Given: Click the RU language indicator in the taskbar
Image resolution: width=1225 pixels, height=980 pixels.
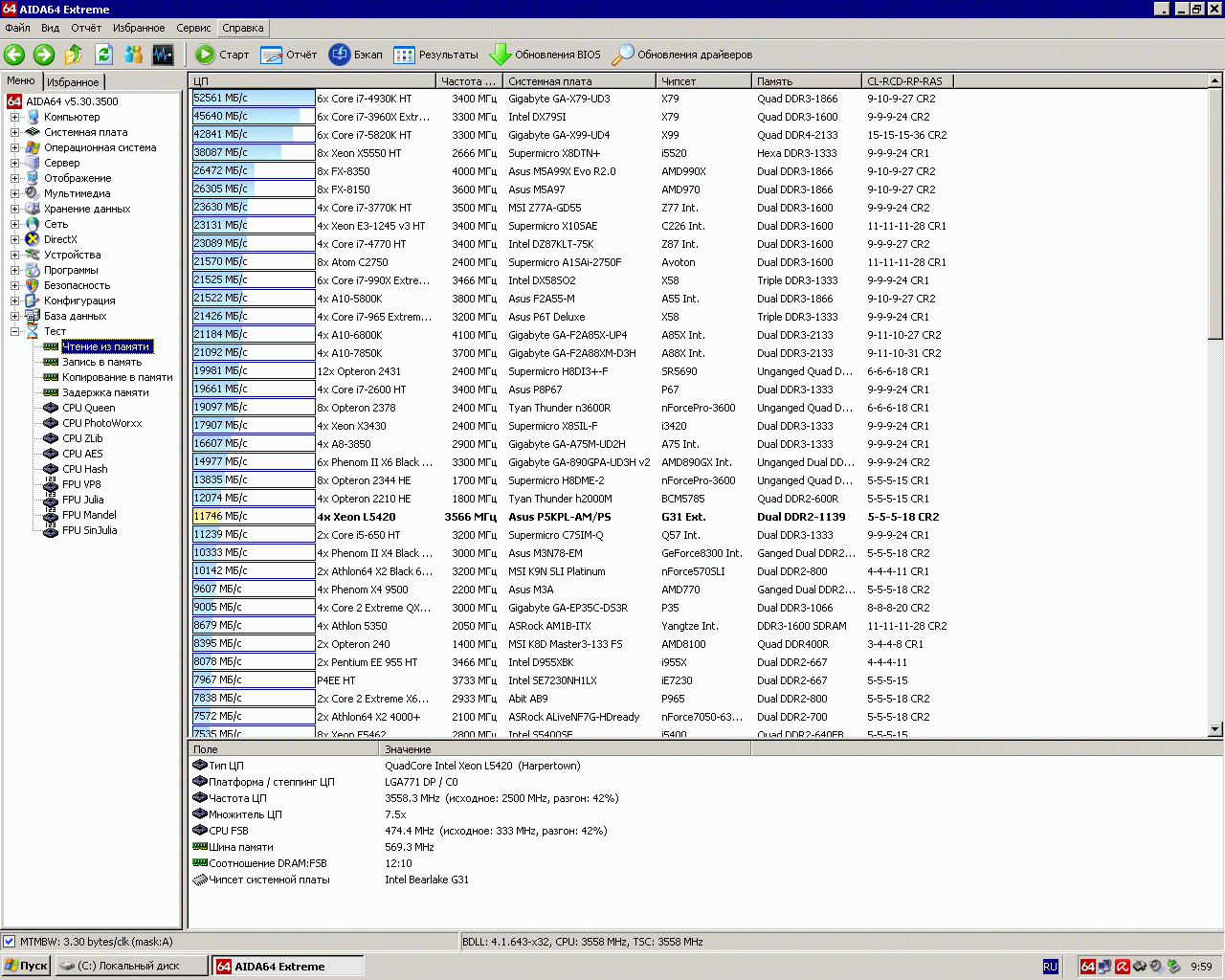Looking at the screenshot, I should coord(1050,967).
